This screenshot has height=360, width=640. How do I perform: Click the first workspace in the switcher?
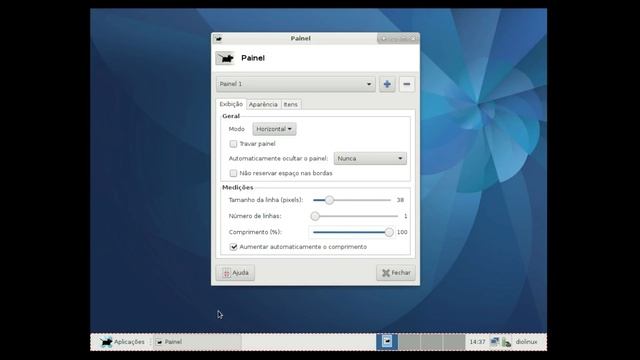(x=387, y=342)
